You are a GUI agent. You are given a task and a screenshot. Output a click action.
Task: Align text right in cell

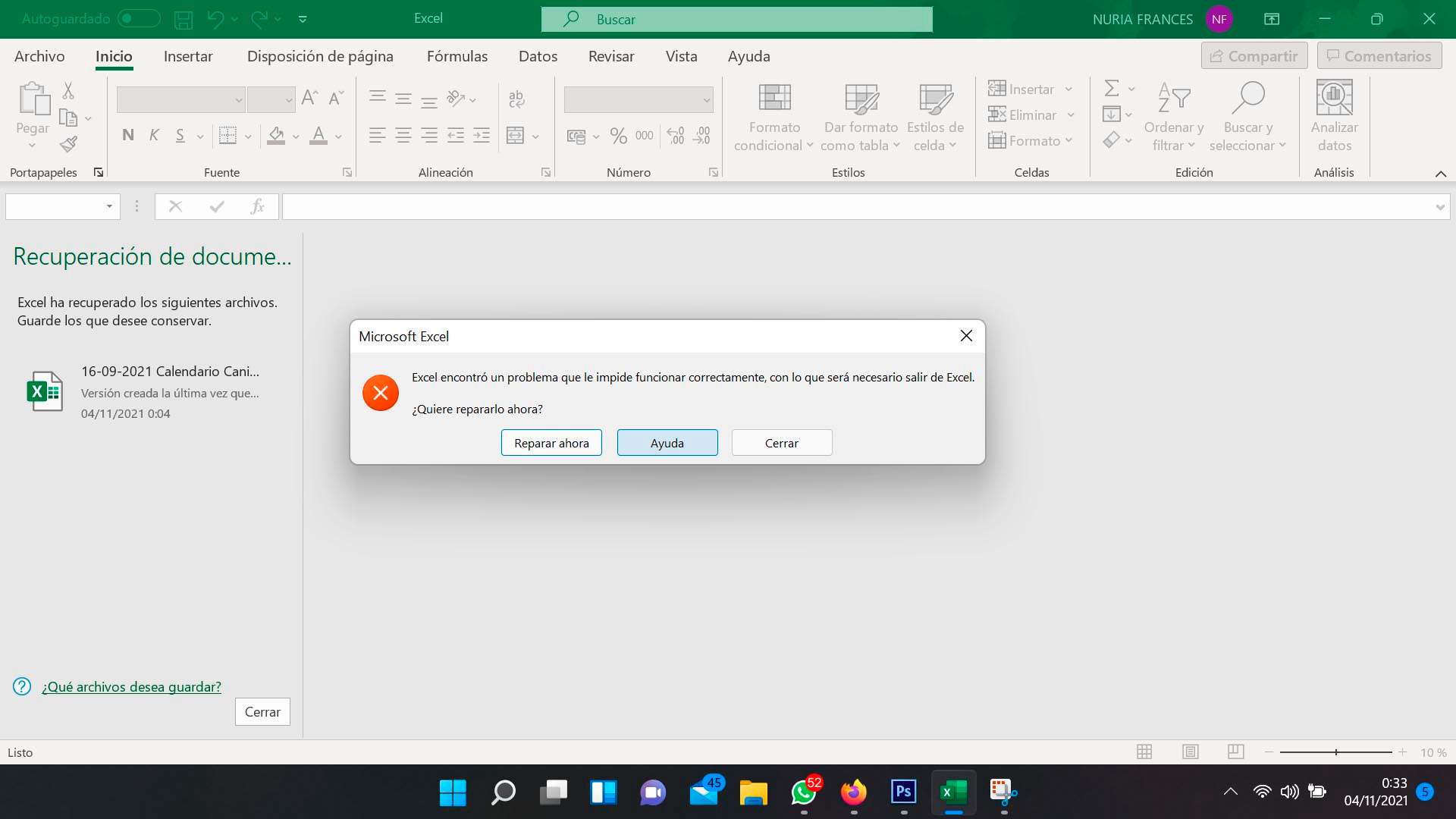click(429, 136)
